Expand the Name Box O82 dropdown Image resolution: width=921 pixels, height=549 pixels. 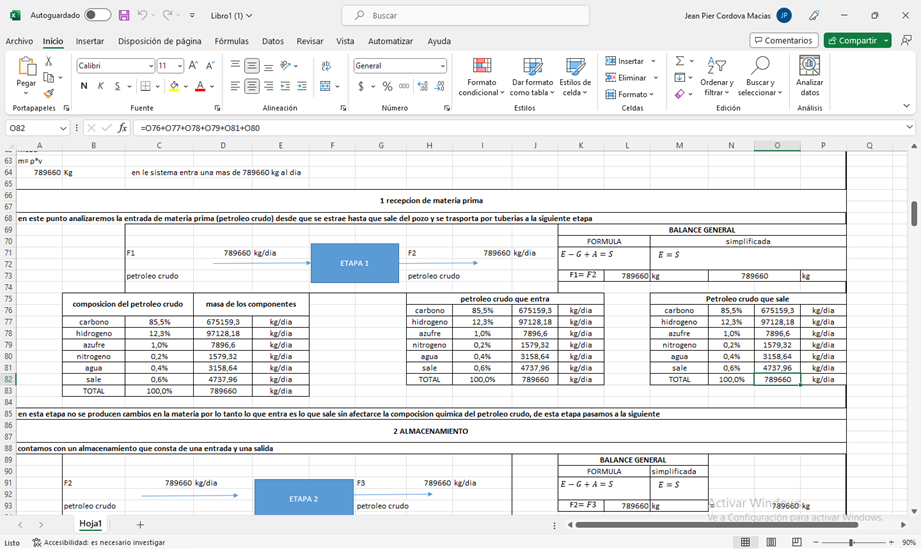(63, 128)
